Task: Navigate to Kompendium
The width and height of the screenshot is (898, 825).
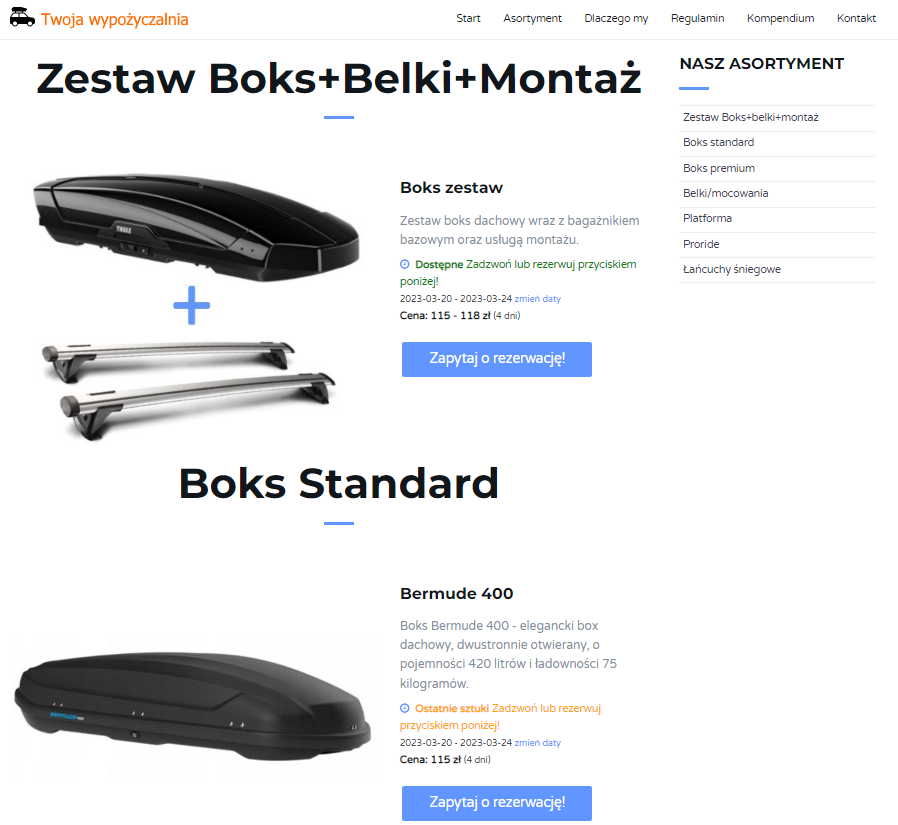Action: pos(780,18)
